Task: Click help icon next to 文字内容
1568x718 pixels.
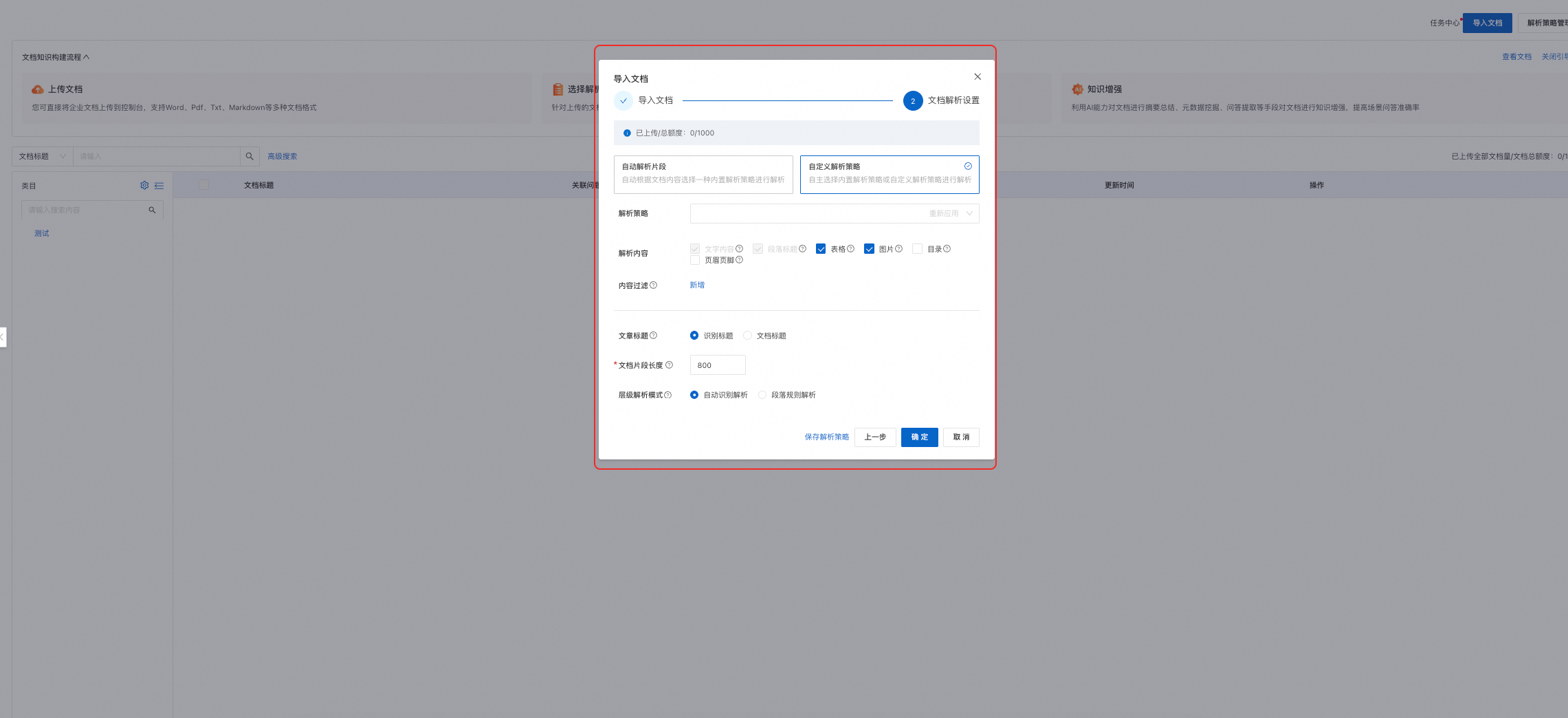Action: pos(739,248)
